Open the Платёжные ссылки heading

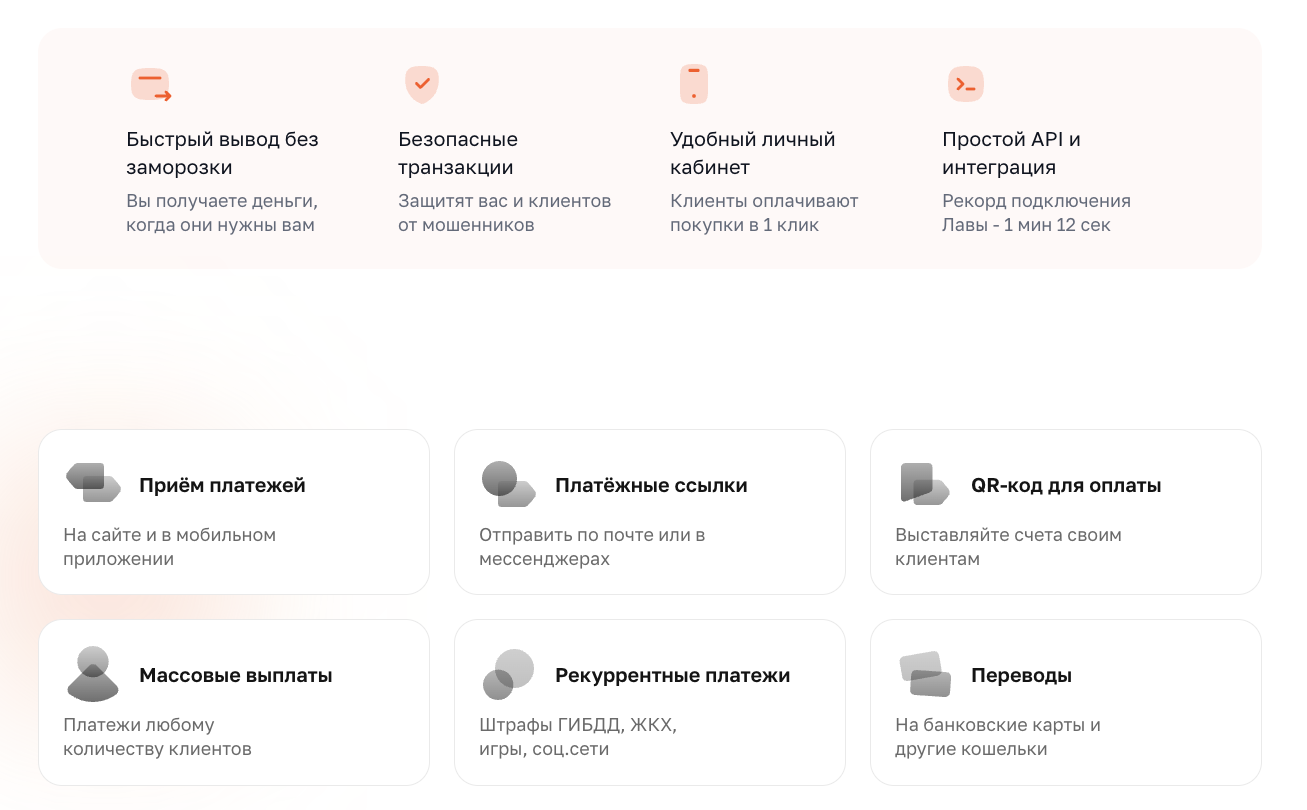click(x=651, y=486)
